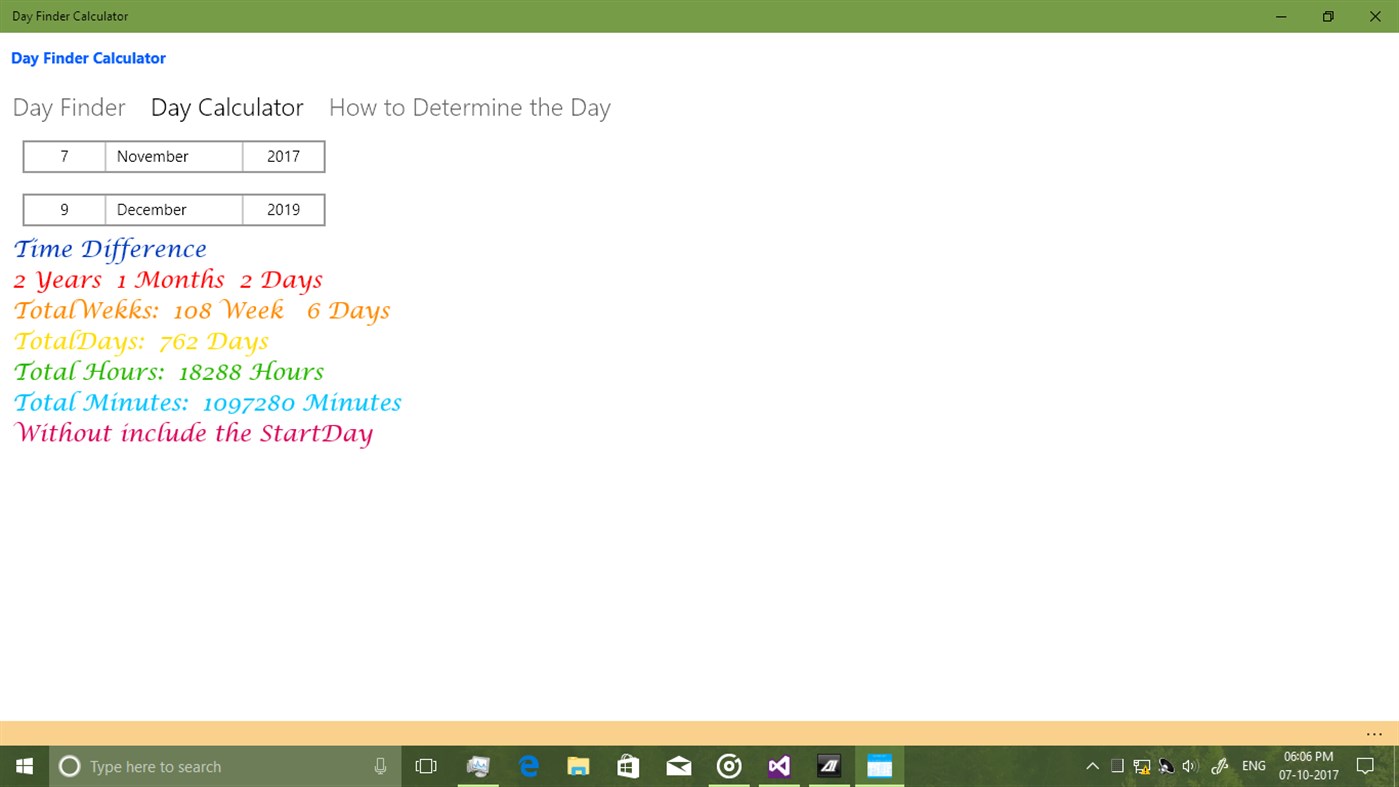Open the see more command bar menu
This screenshot has height=787, width=1399.
click(1373, 733)
